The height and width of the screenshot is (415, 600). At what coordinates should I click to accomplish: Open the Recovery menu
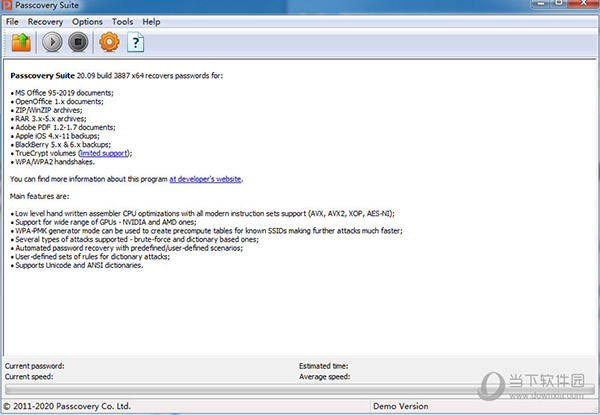(x=45, y=22)
